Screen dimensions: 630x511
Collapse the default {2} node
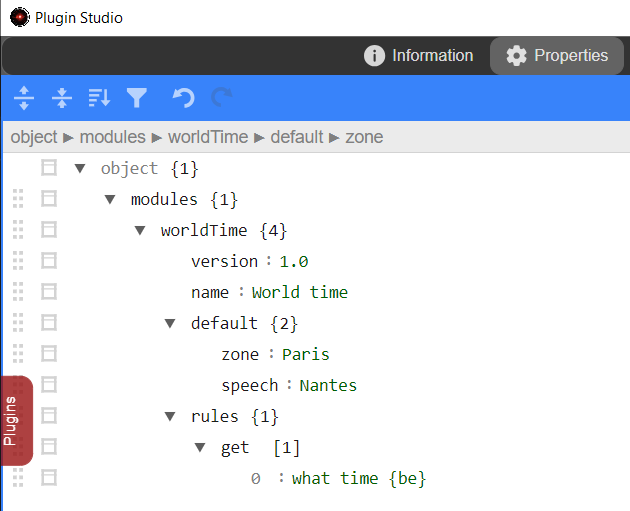tap(170, 323)
